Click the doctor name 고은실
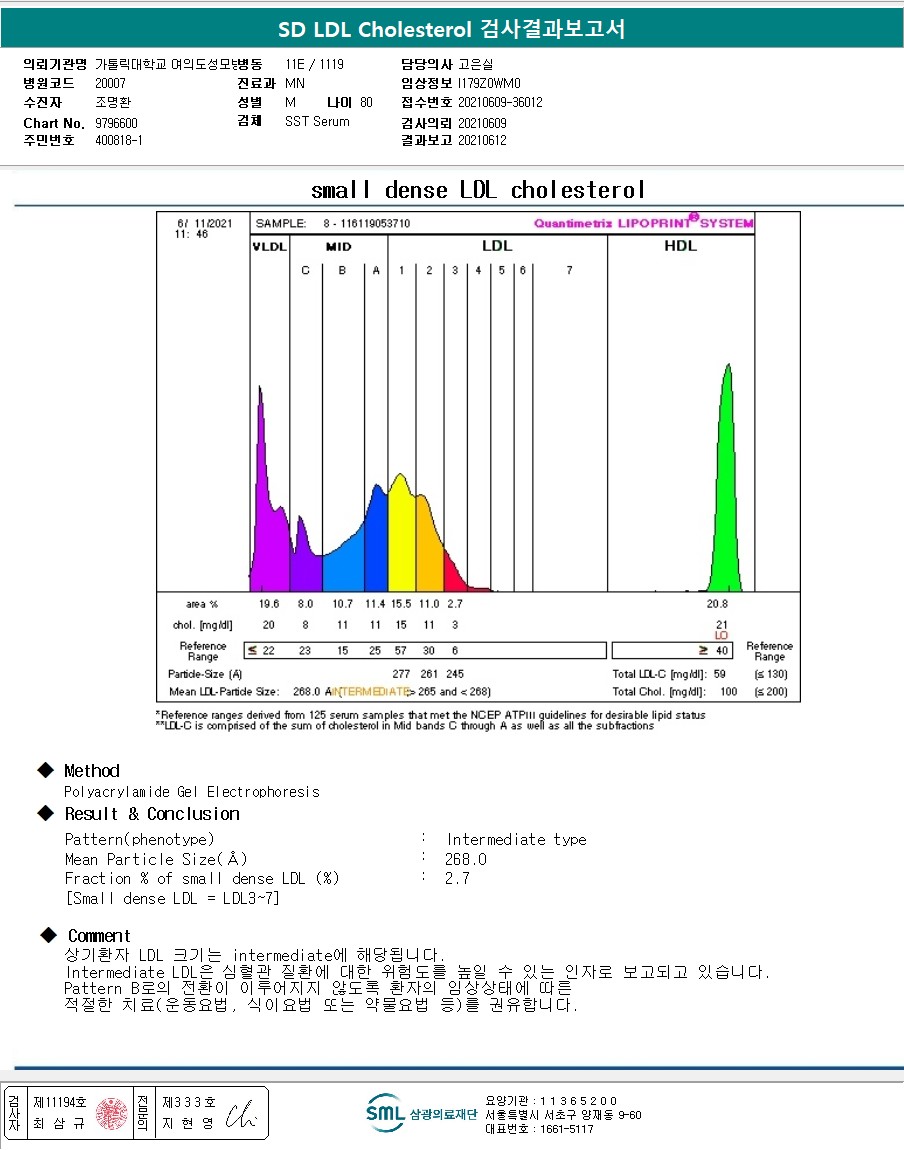 coord(476,64)
